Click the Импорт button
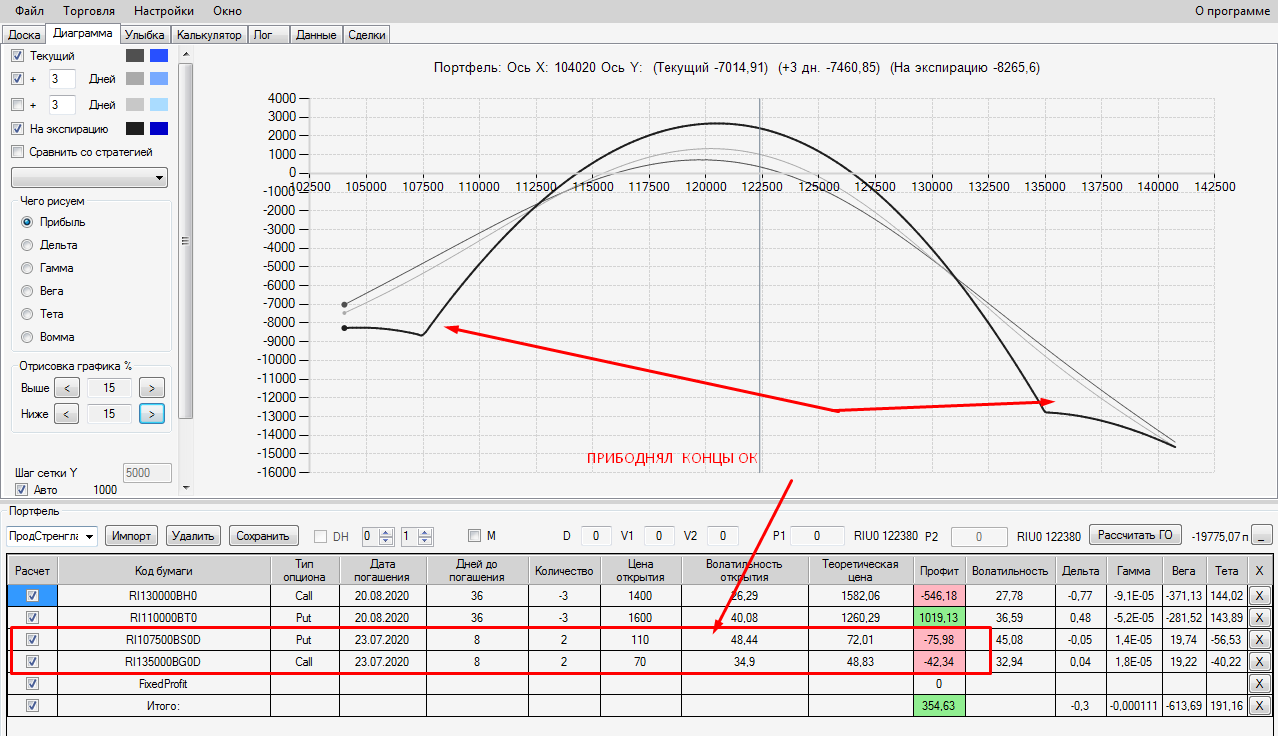Viewport: 1278px width, 736px height. click(132, 536)
